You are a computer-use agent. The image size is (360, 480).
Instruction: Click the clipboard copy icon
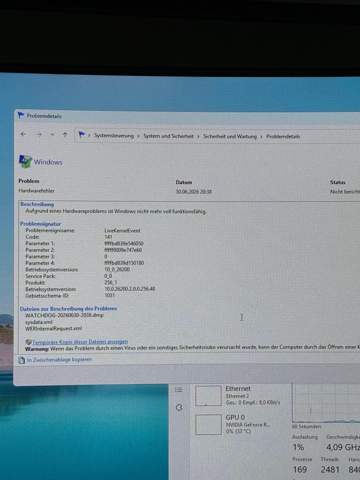coord(21,360)
